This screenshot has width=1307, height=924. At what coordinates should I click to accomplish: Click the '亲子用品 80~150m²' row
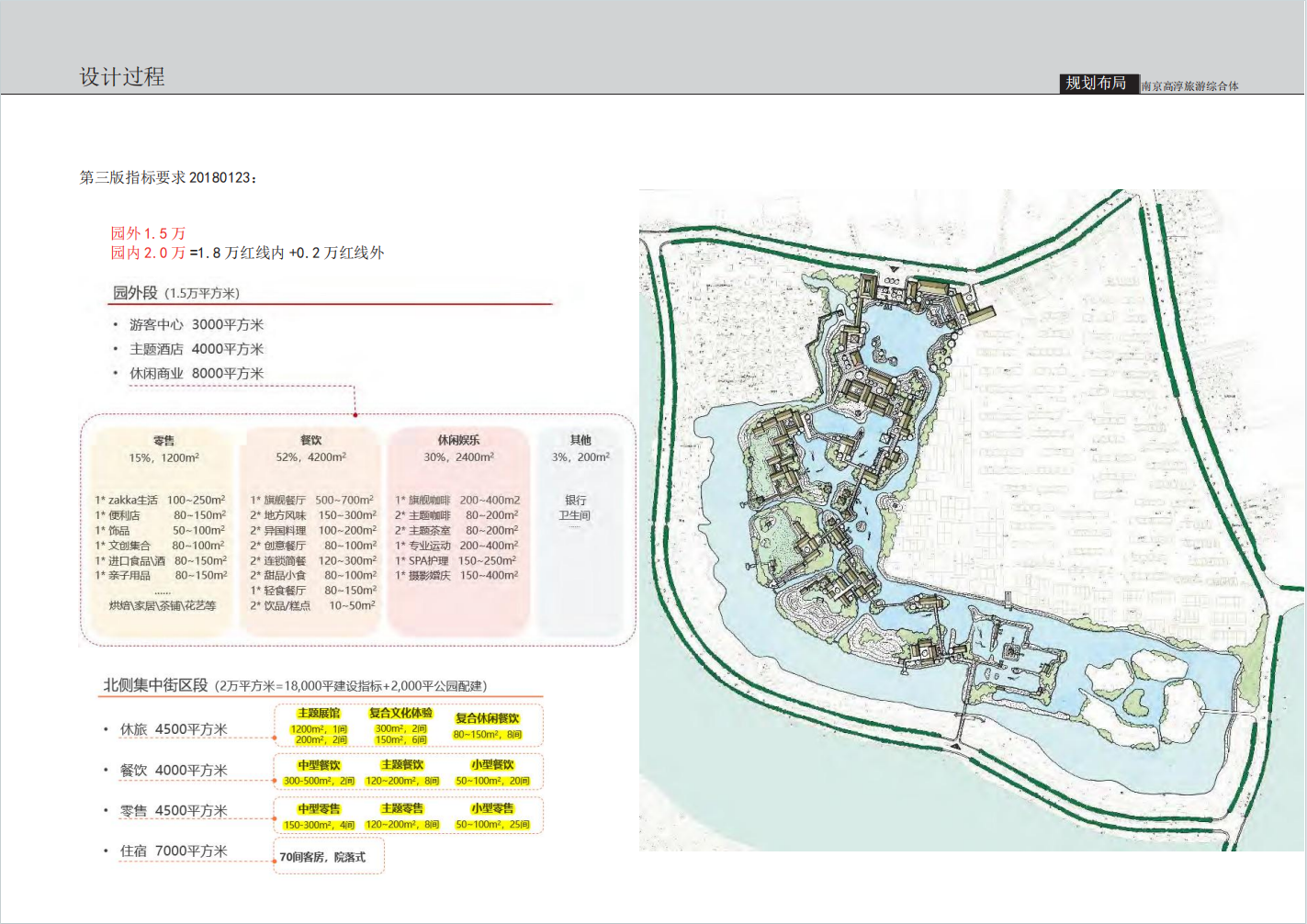coord(161,575)
